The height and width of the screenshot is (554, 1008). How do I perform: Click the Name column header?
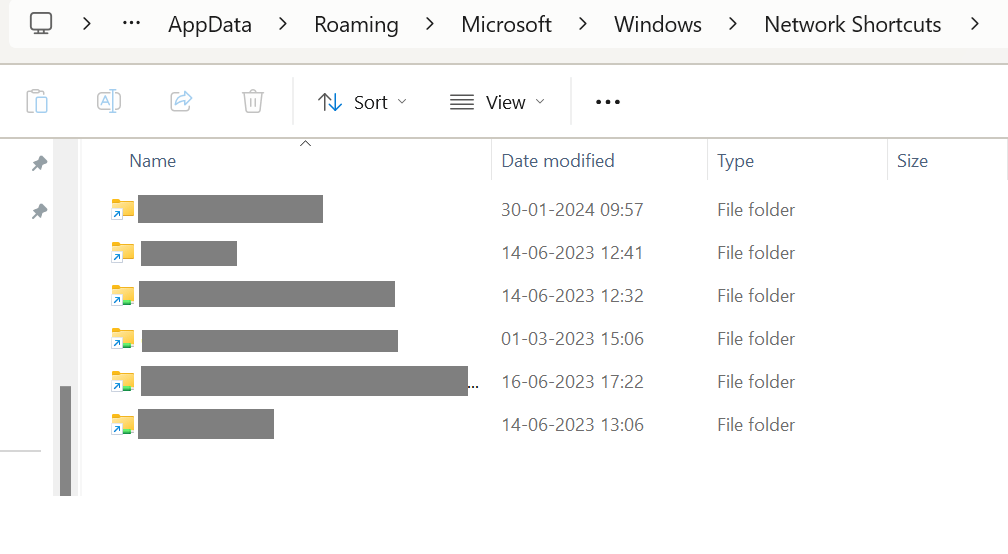tap(152, 161)
